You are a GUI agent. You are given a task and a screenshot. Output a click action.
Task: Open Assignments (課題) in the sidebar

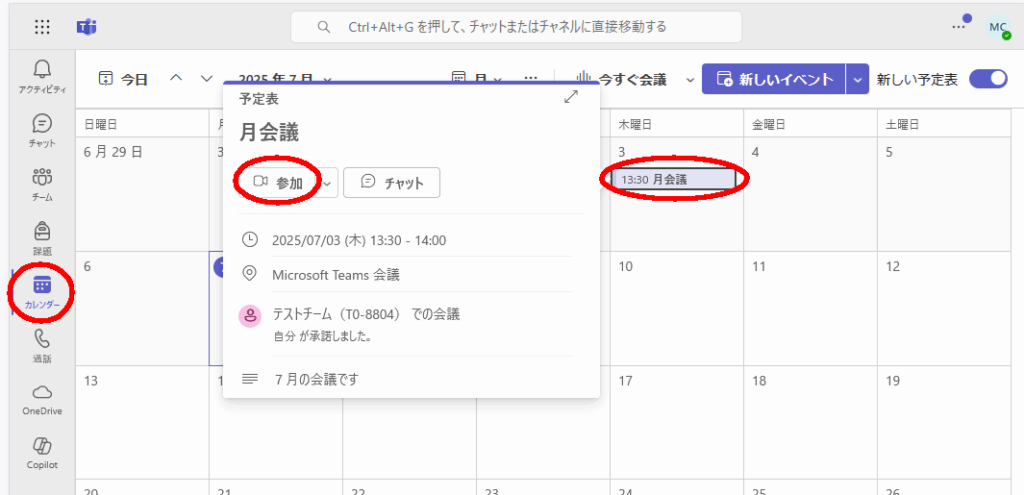(x=42, y=238)
